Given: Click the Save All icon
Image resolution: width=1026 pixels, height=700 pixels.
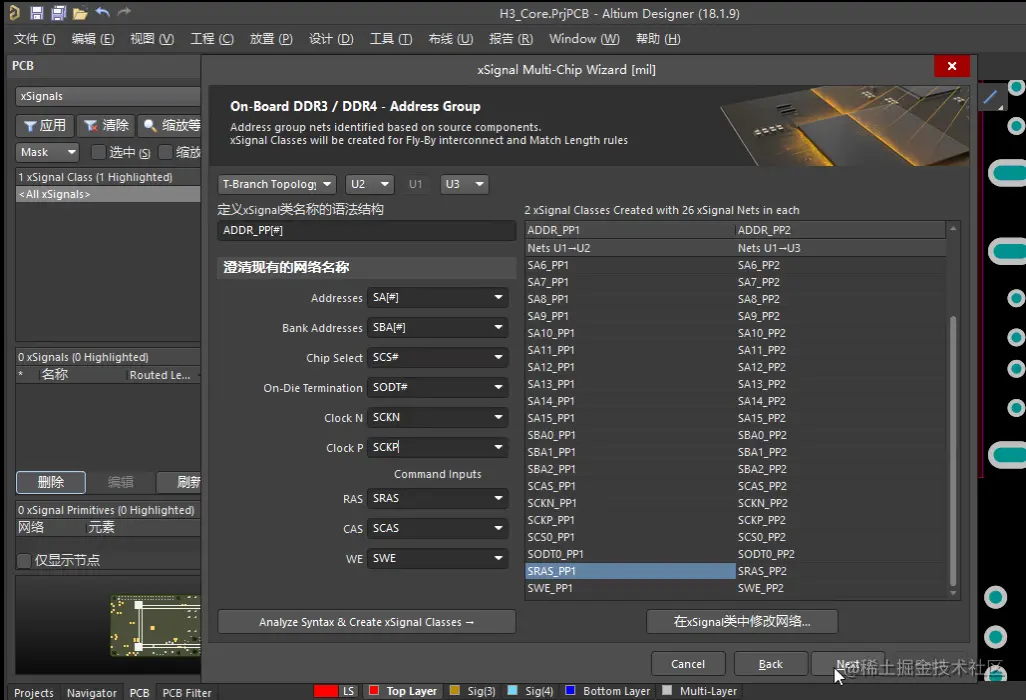Looking at the screenshot, I should coord(58,12).
